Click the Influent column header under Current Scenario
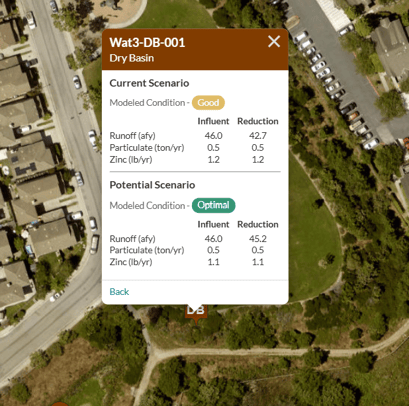 click(213, 121)
